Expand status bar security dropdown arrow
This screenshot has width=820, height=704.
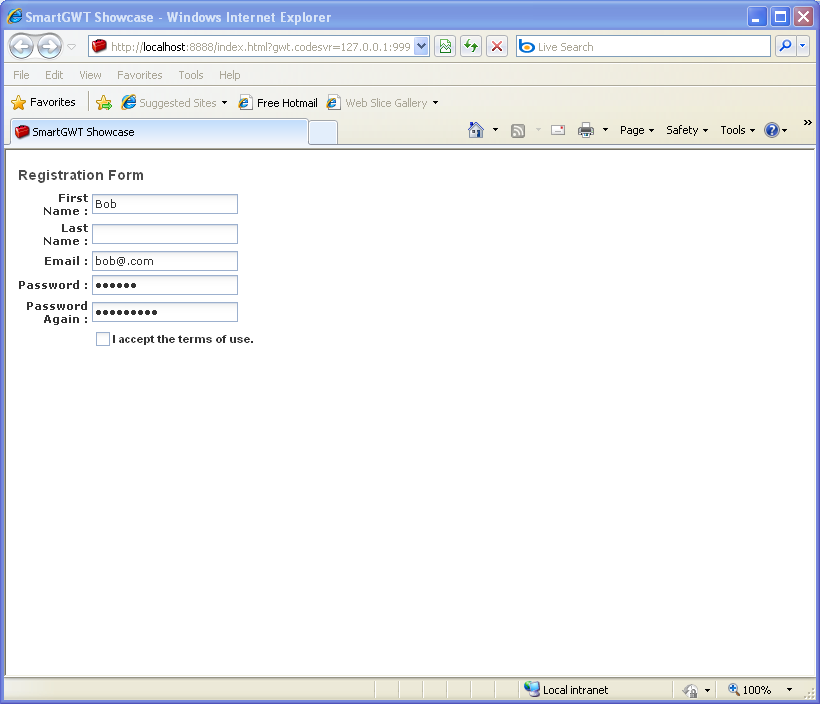(x=707, y=690)
